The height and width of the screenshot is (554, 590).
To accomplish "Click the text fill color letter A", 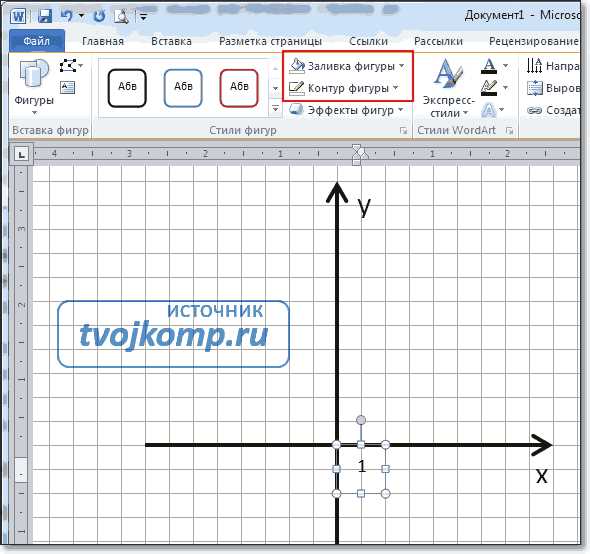I will pos(489,66).
